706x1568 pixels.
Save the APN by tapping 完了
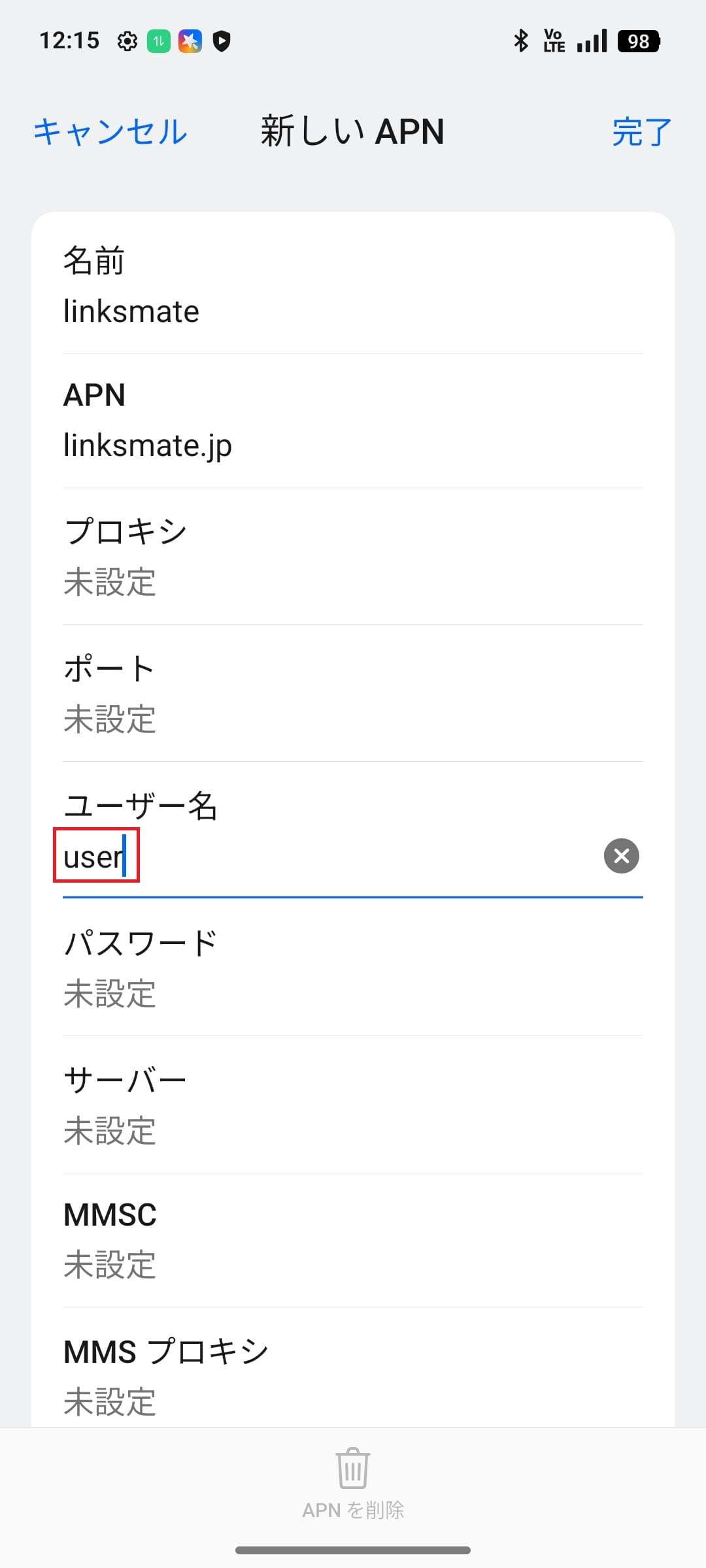pyautogui.click(x=641, y=131)
